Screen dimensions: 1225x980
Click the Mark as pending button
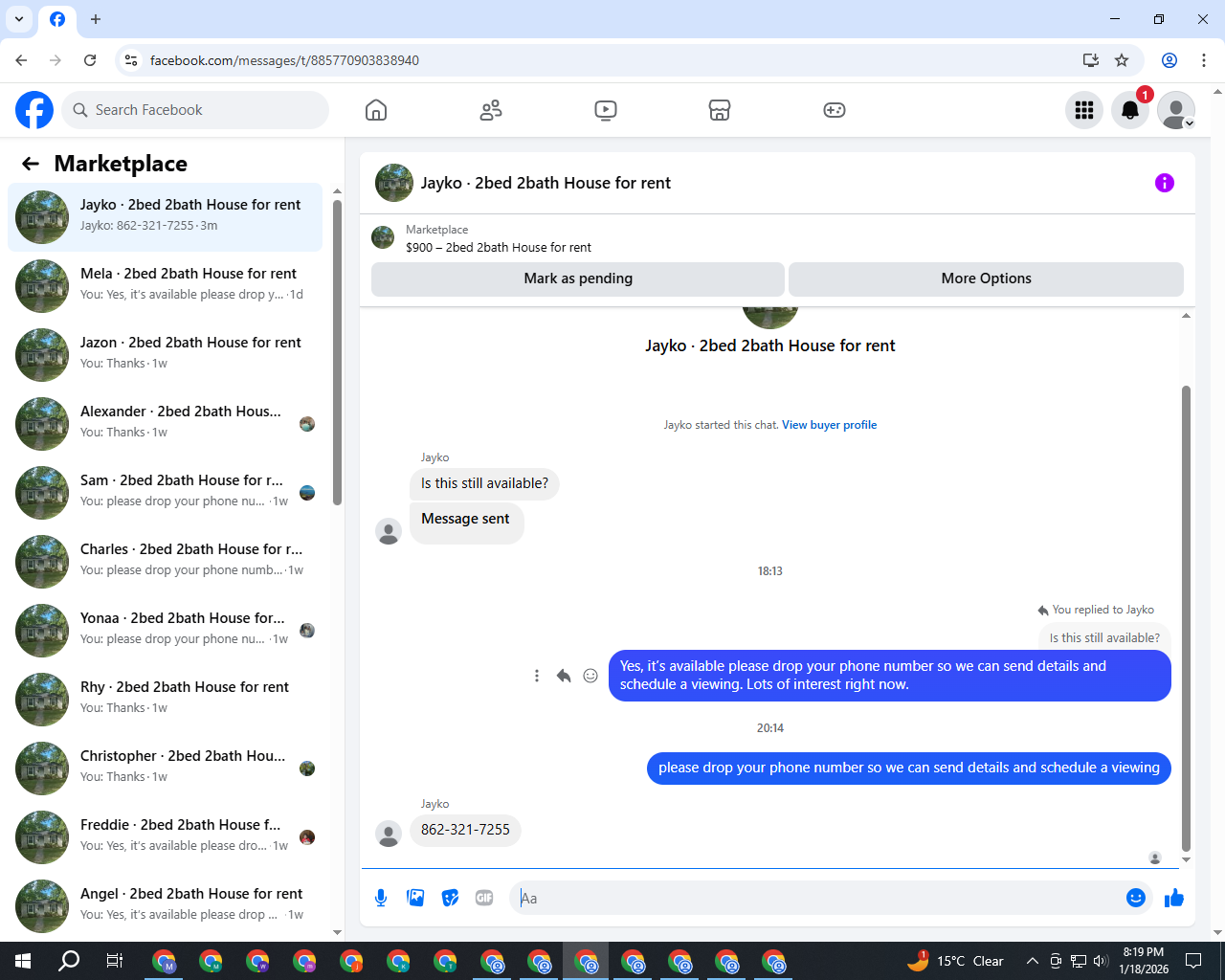click(578, 278)
